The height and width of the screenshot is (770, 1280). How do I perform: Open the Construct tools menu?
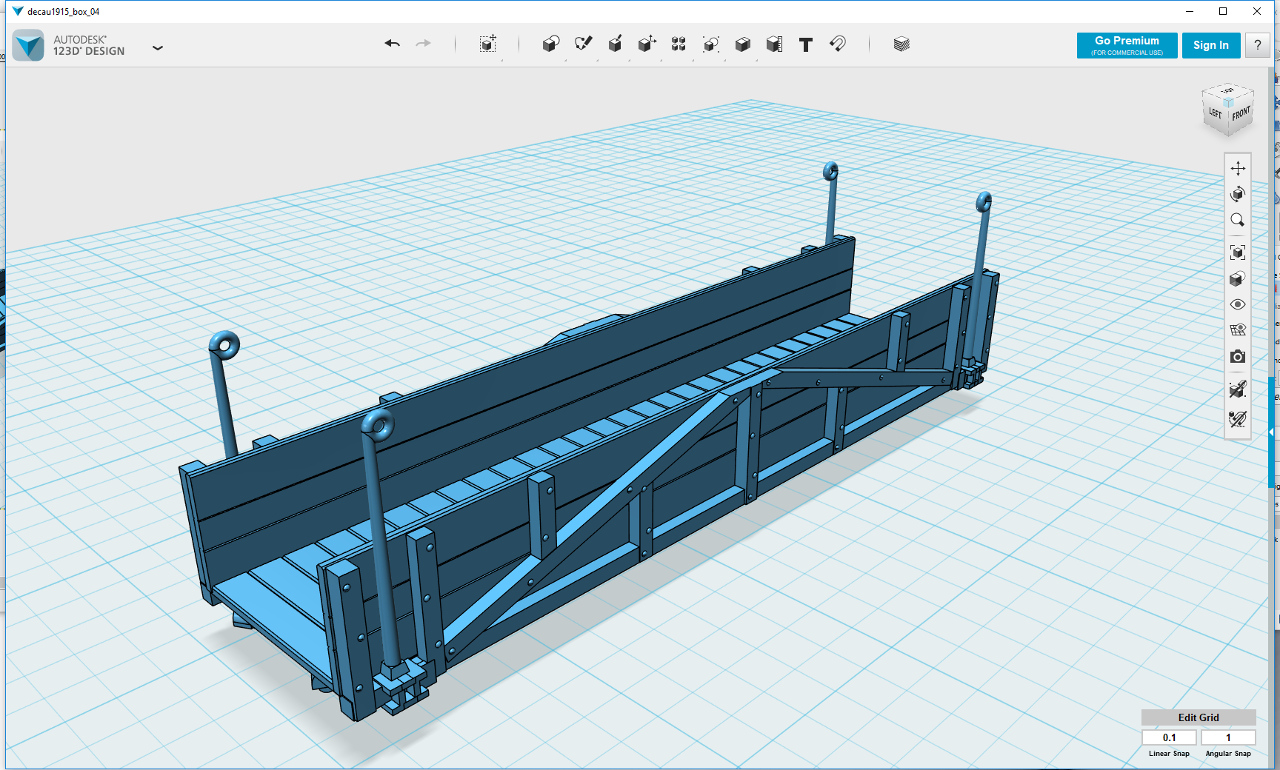(615, 44)
